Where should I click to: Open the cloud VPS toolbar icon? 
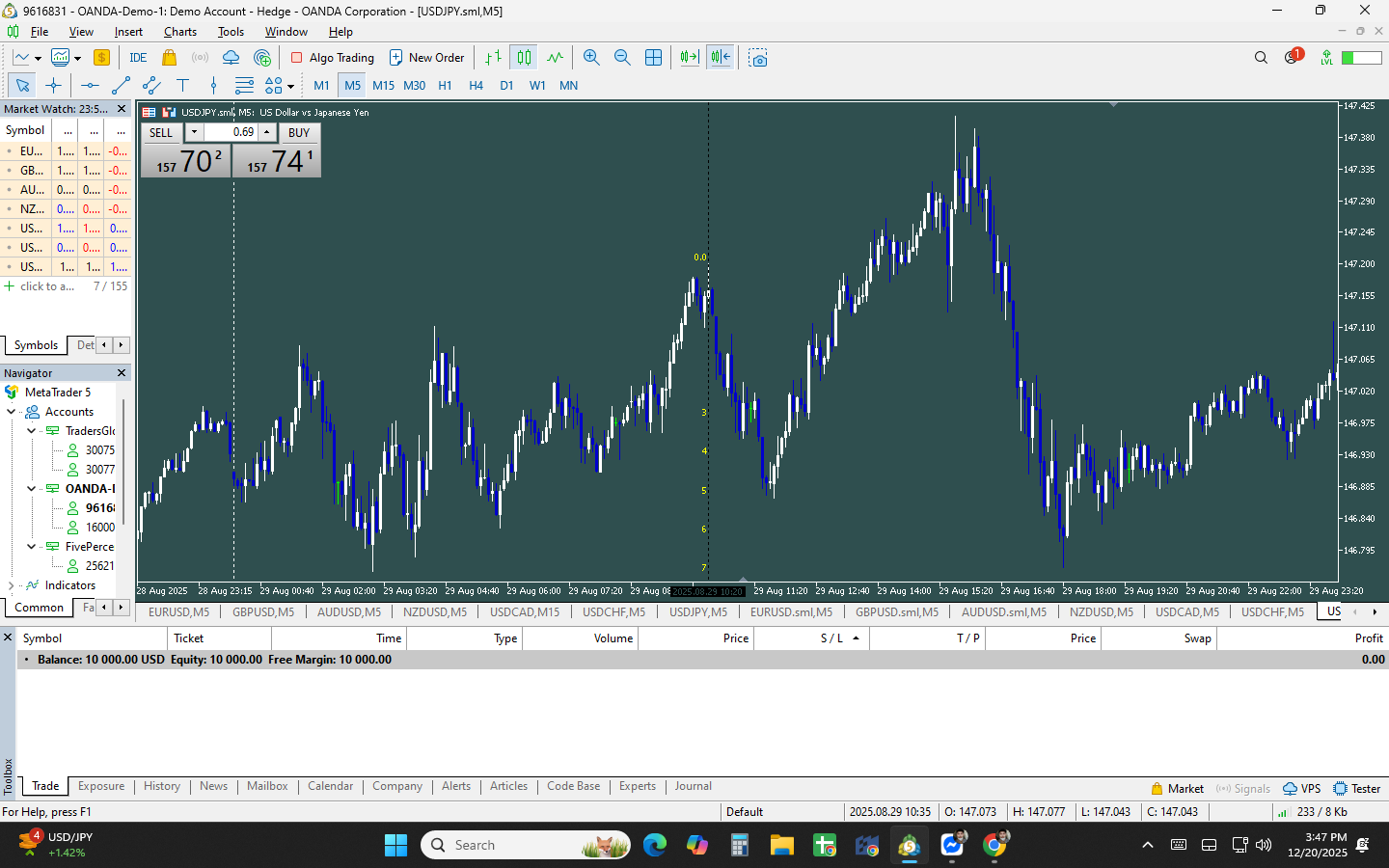click(x=231, y=58)
